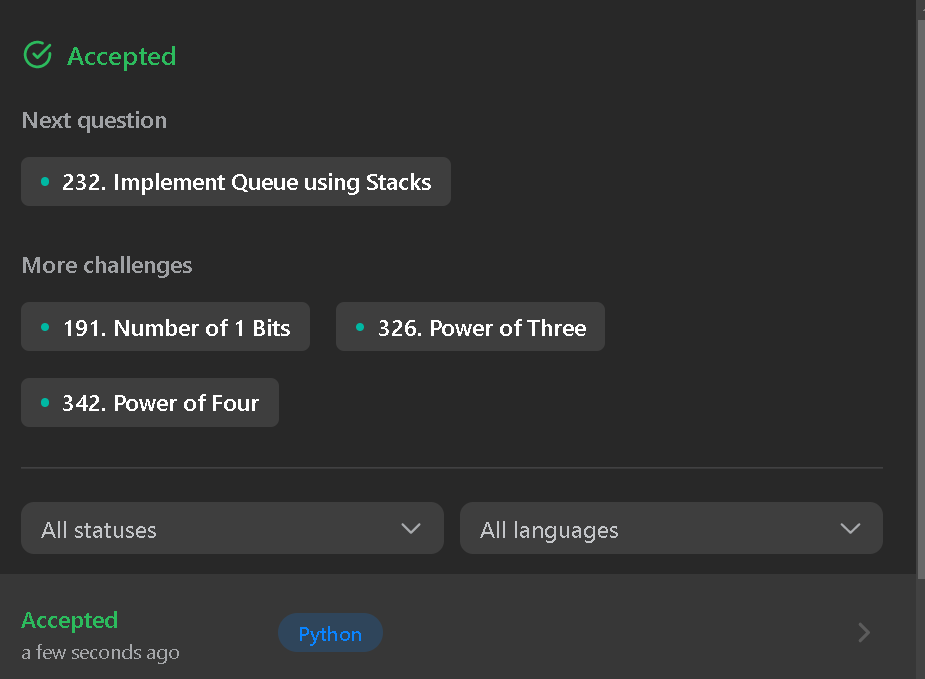Image resolution: width=925 pixels, height=679 pixels.
Task: Click the teal dot beside 342. Power of Four
Action: coord(45,403)
